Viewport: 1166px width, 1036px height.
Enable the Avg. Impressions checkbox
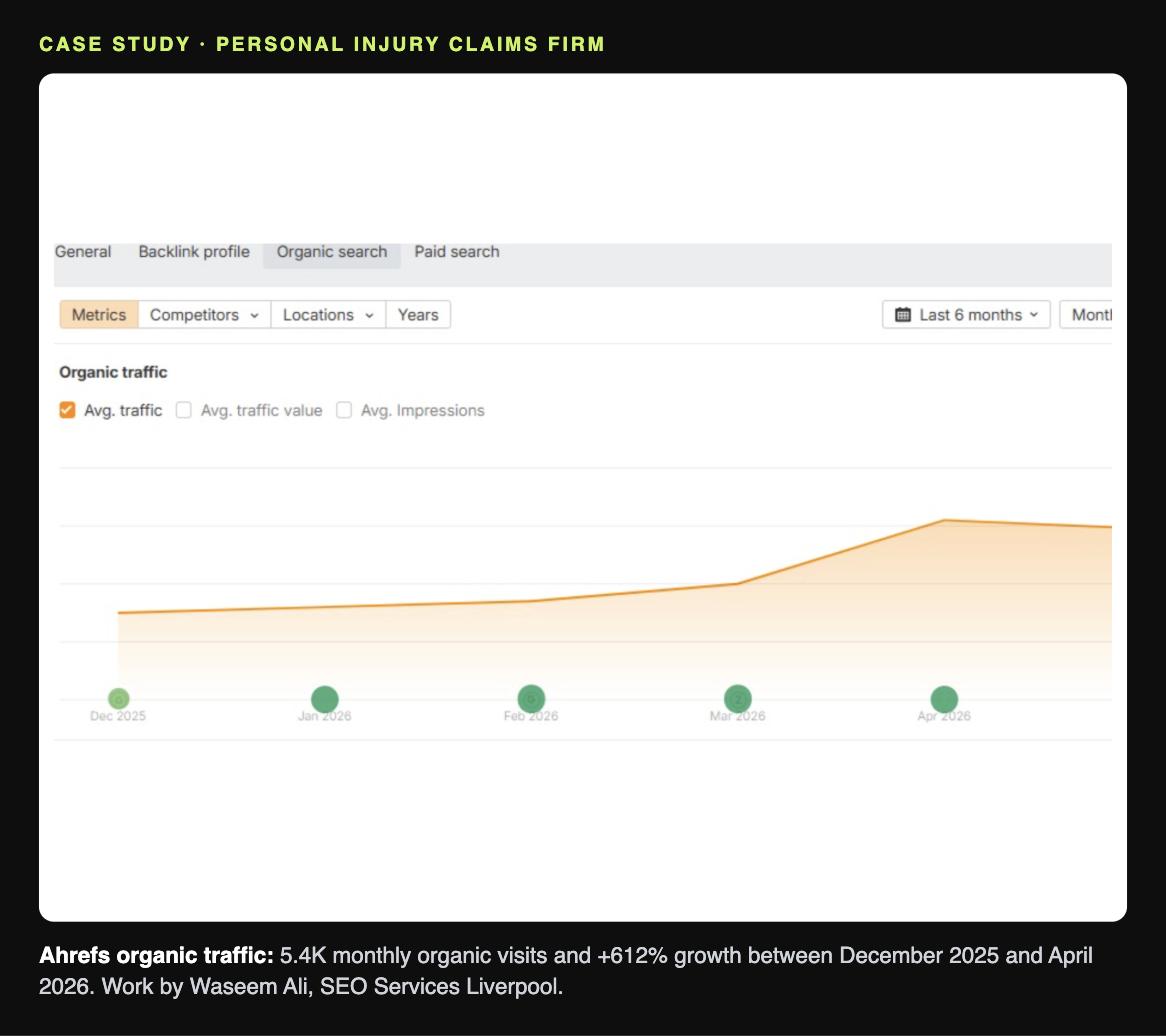(x=344, y=410)
